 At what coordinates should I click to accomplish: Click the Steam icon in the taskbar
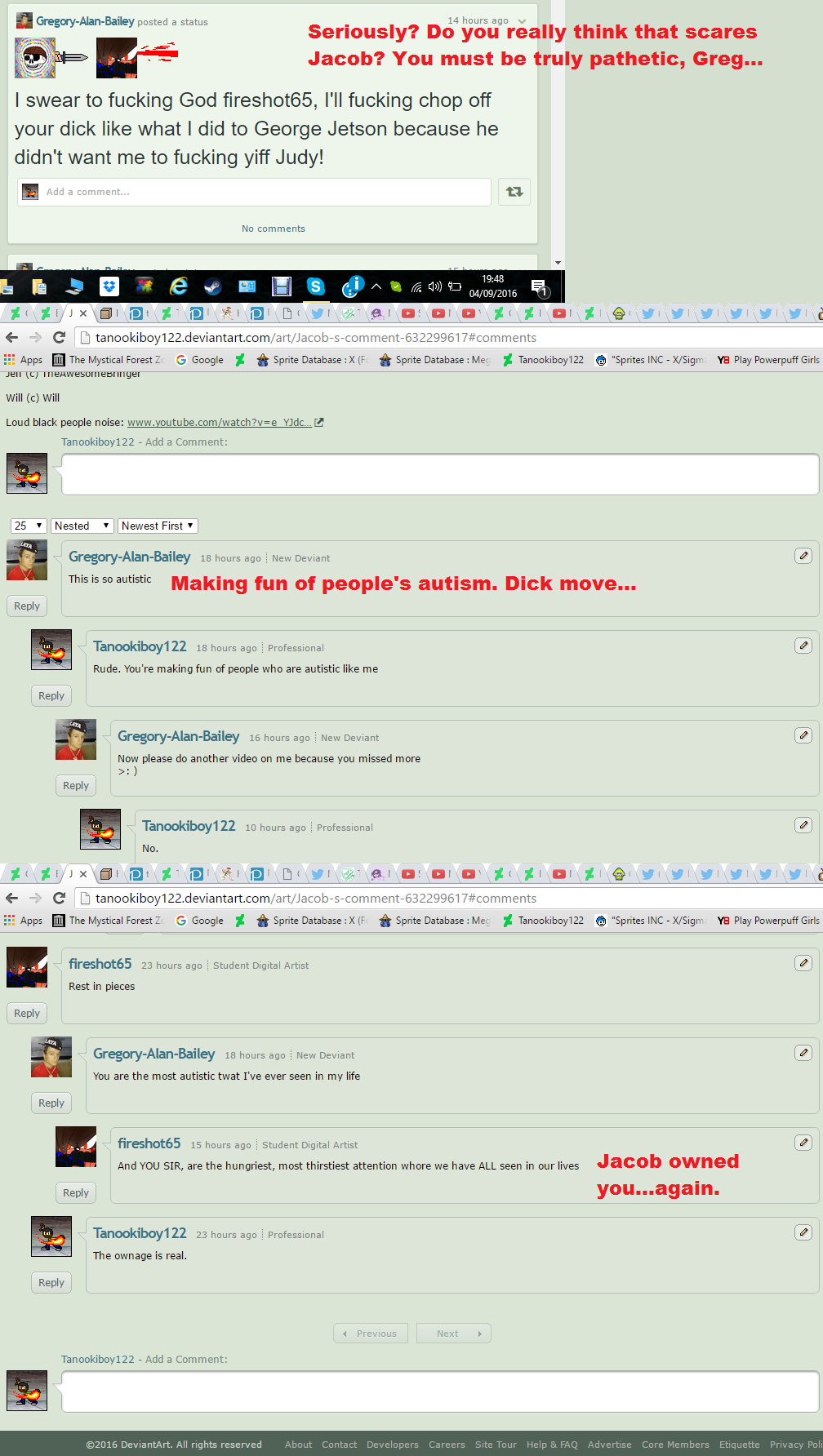pos(212,286)
